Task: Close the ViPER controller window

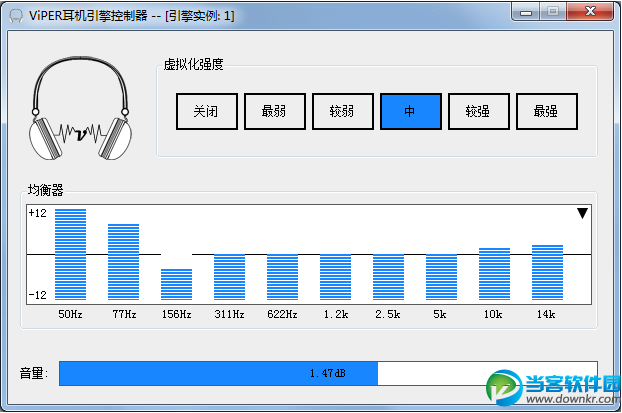Action: (x=590, y=11)
